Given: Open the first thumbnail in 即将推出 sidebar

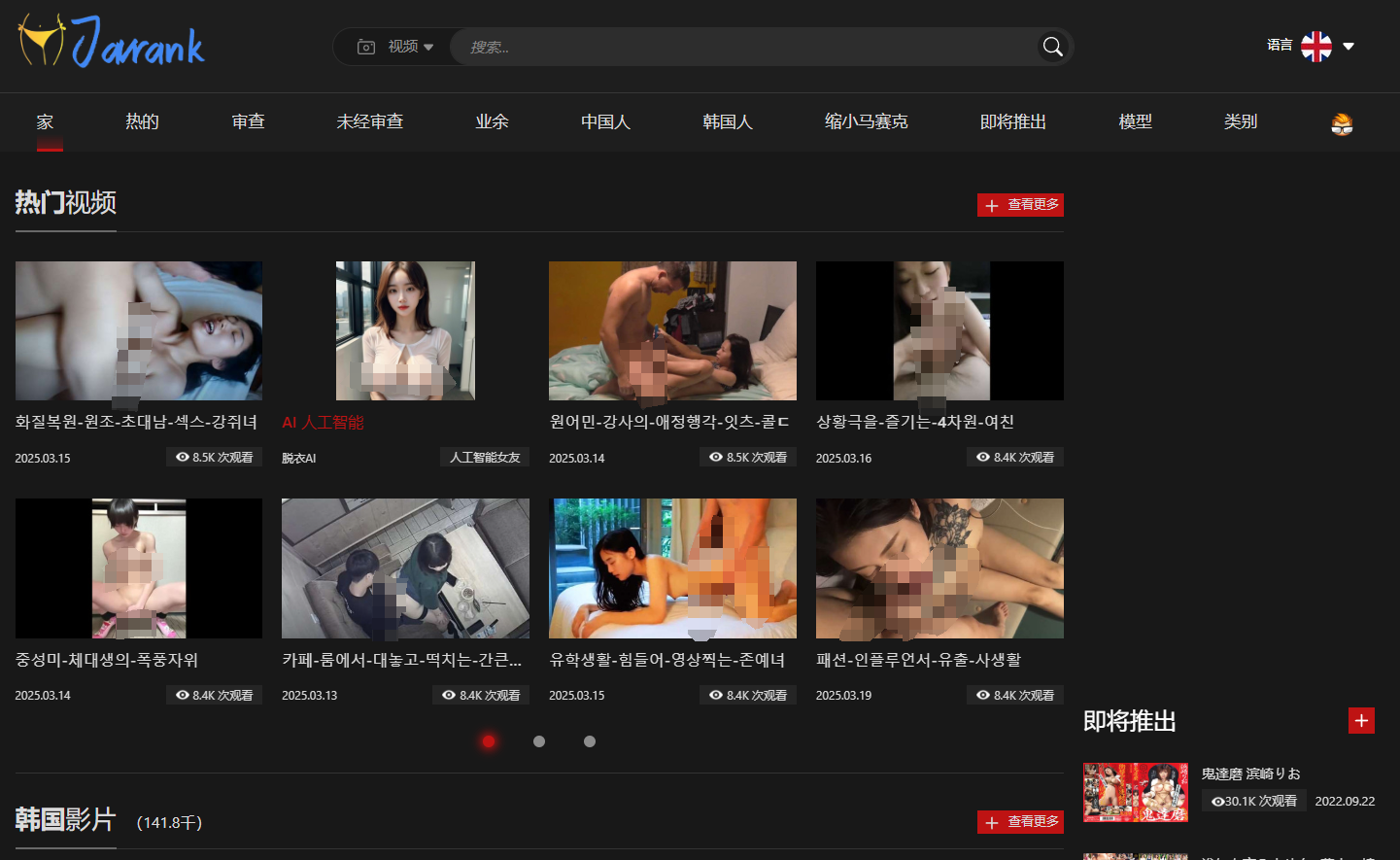Looking at the screenshot, I should coord(1136,792).
